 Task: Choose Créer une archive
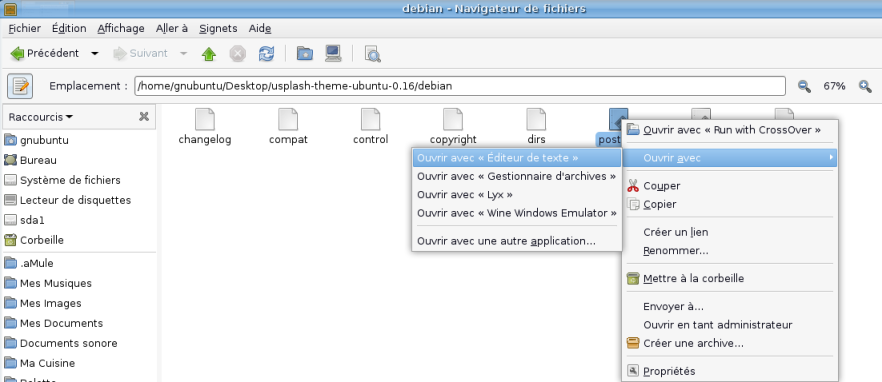(730, 343)
